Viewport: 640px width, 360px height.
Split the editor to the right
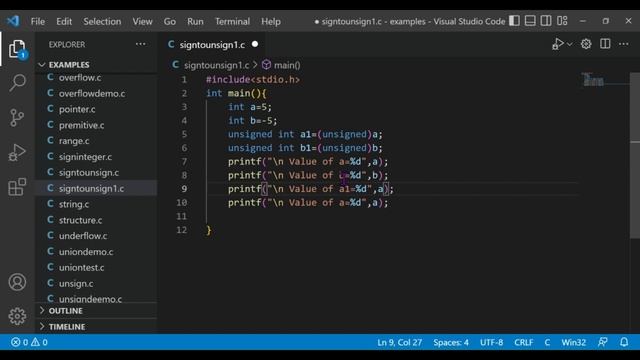click(605, 44)
